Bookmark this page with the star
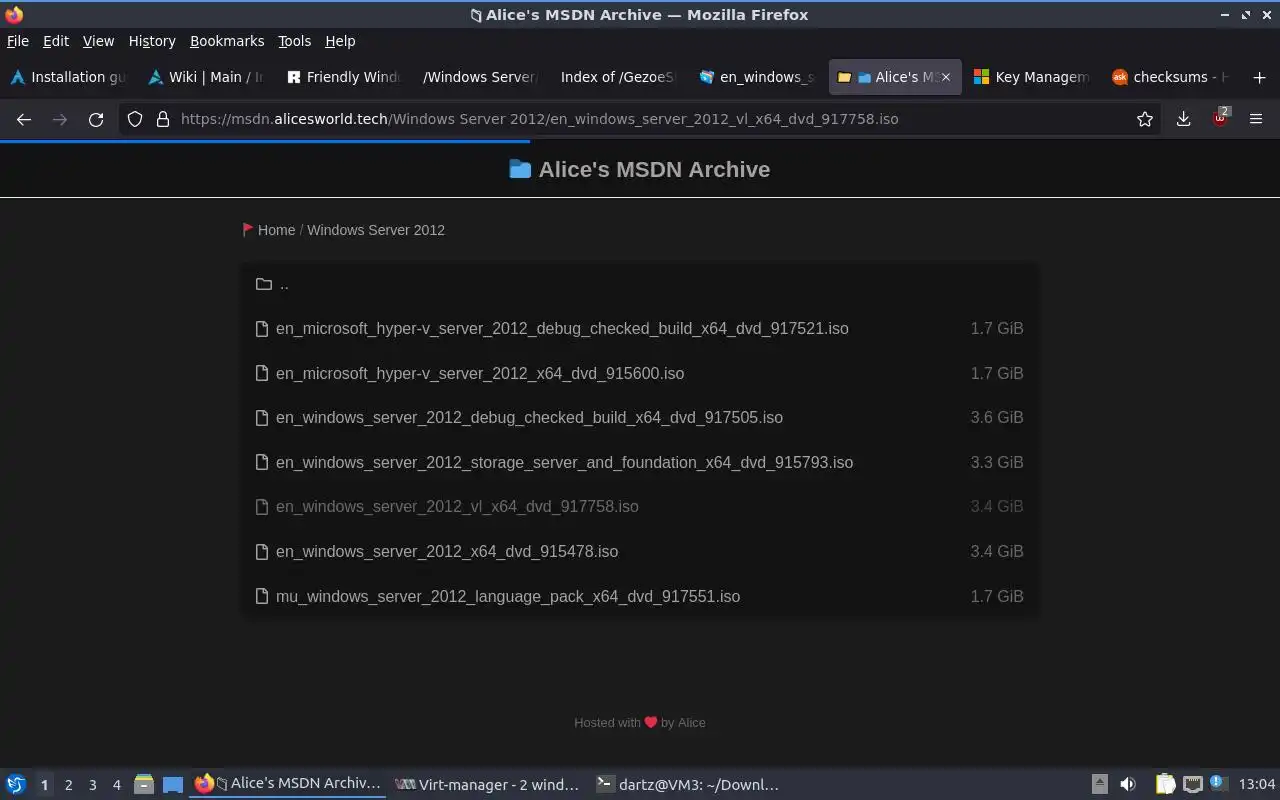The width and height of the screenshot is (1280, 800). click(x=1145, y=119)
